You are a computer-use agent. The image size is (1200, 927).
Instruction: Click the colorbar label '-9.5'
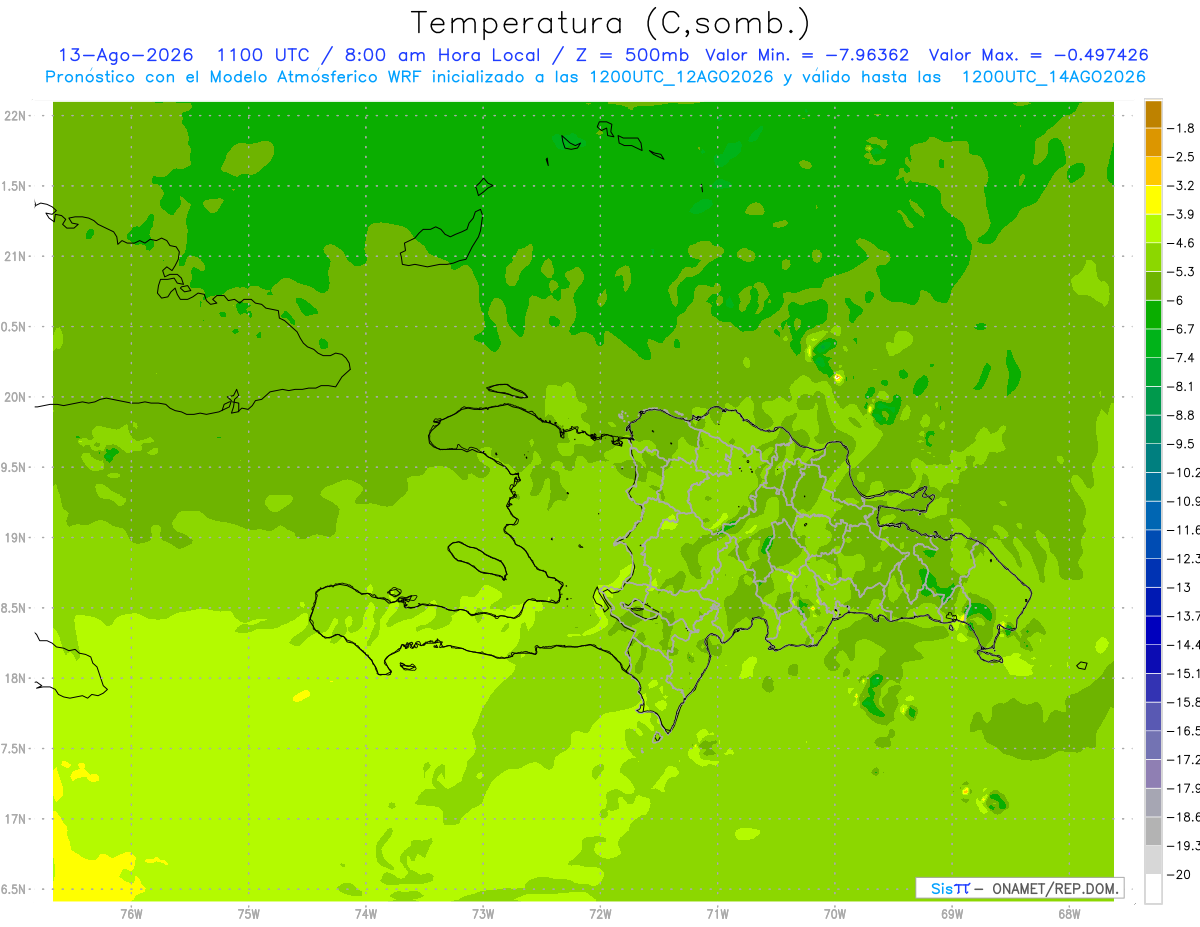tap(1183, 444)
